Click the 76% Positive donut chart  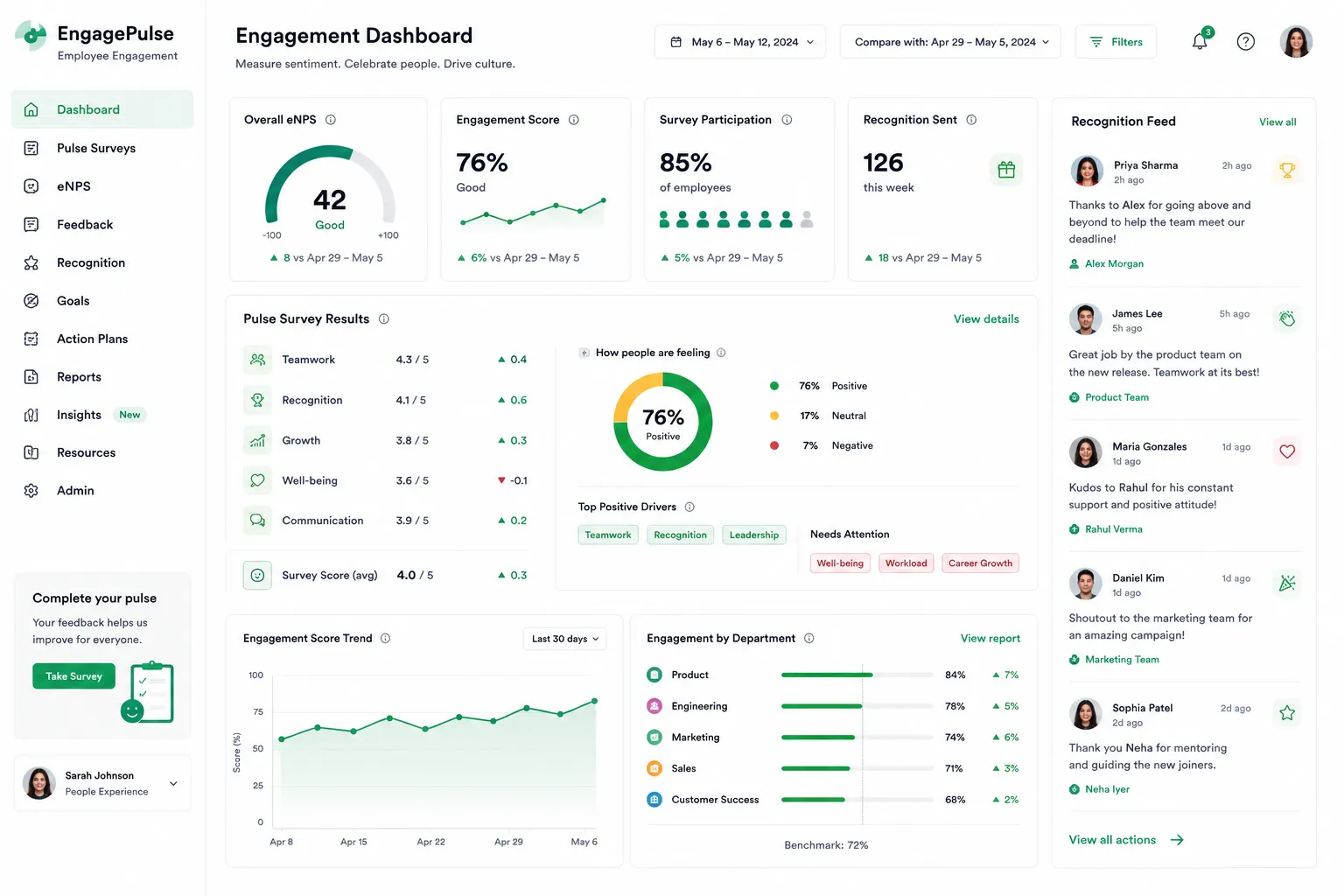coord(663,422)
